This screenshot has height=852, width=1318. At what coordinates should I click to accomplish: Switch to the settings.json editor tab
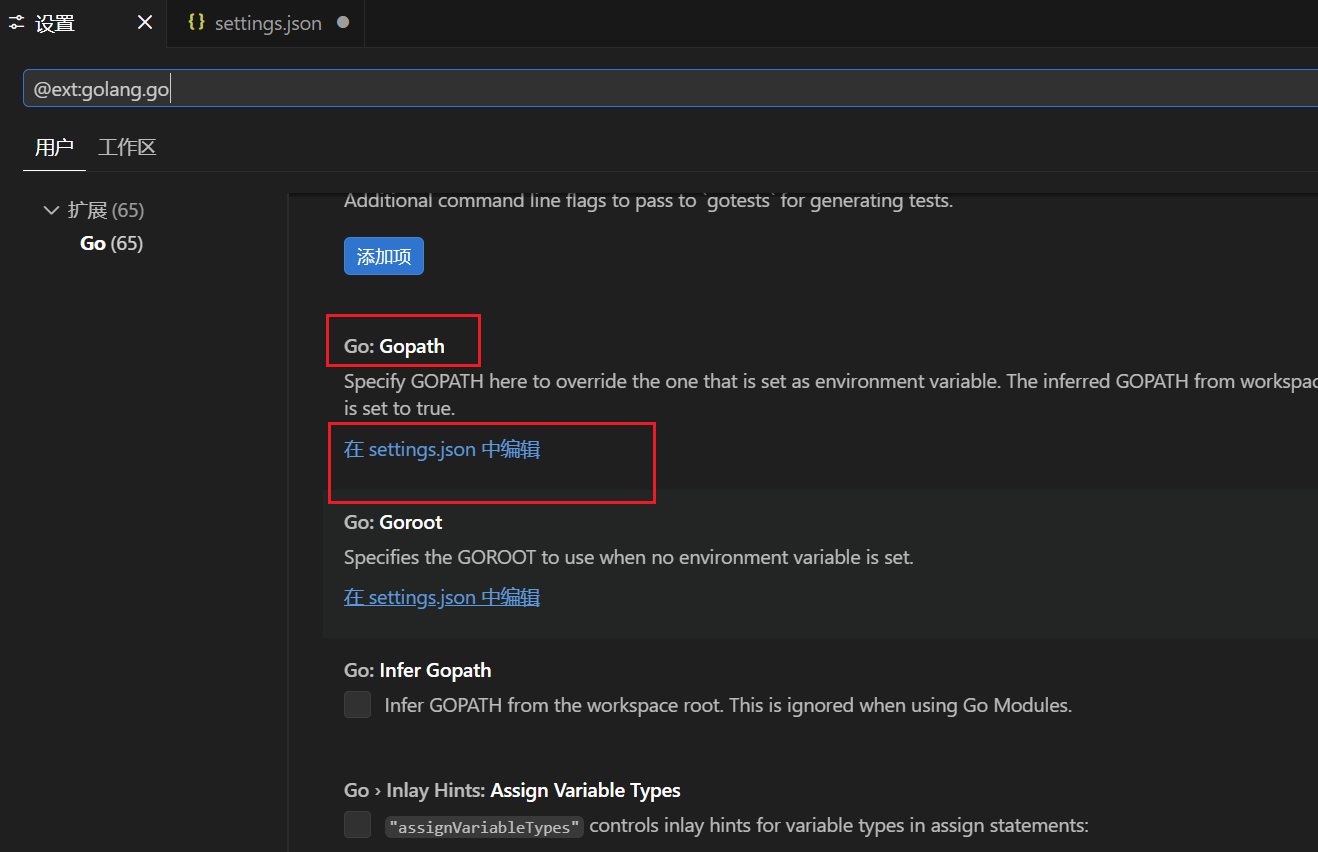point(267,23)
